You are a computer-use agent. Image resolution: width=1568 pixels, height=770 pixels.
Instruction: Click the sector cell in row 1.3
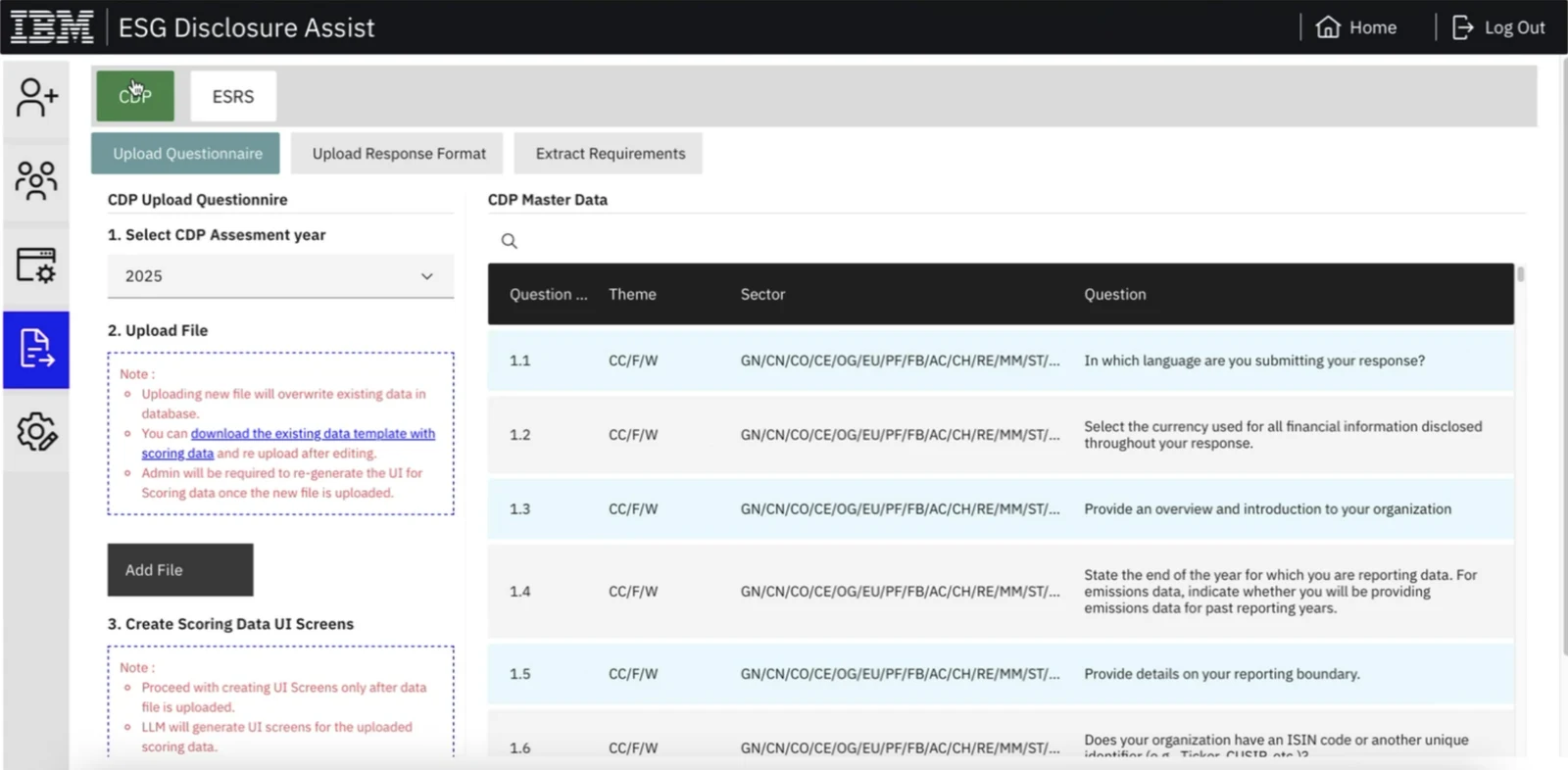point(900,509)
